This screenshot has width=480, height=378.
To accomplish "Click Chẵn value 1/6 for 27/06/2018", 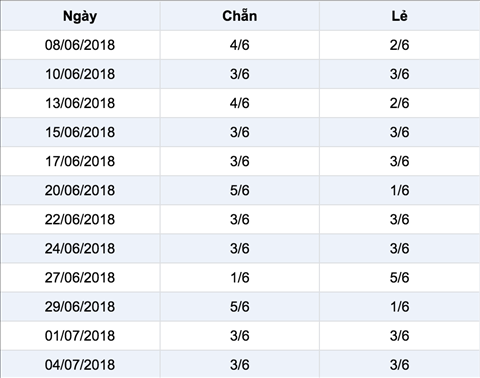I will 240,277.
